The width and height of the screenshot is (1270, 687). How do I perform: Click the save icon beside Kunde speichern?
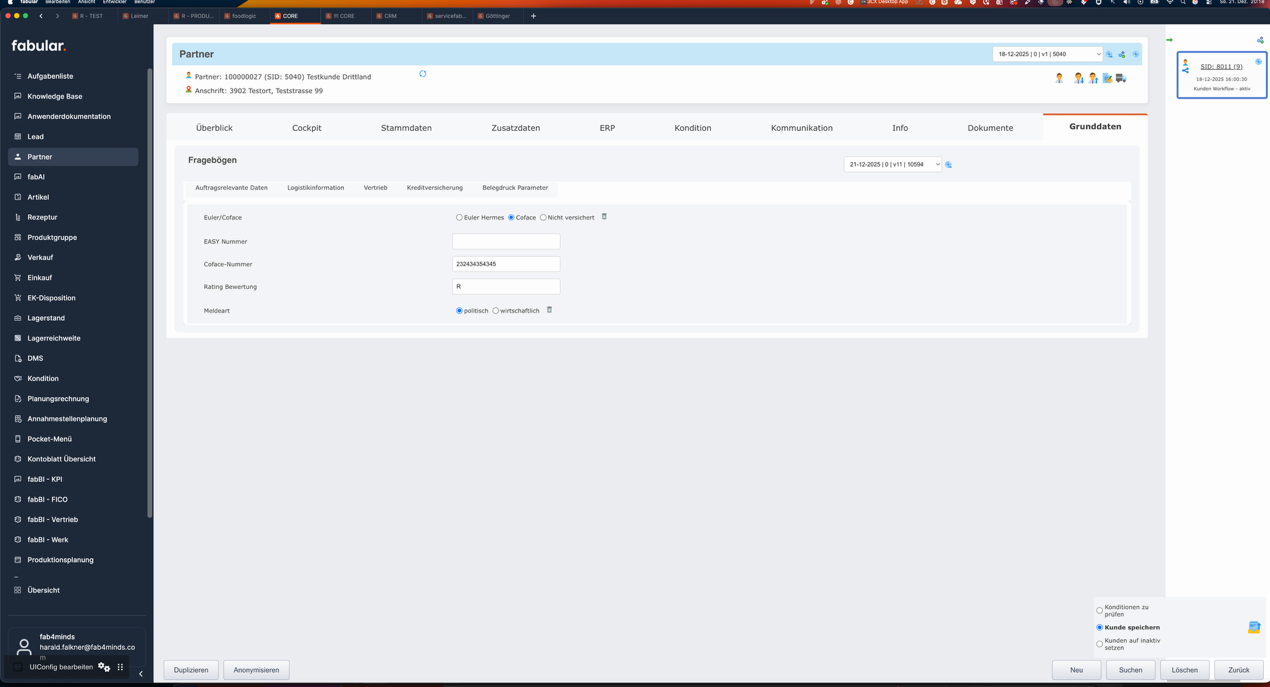click(x=1254, y=627)
